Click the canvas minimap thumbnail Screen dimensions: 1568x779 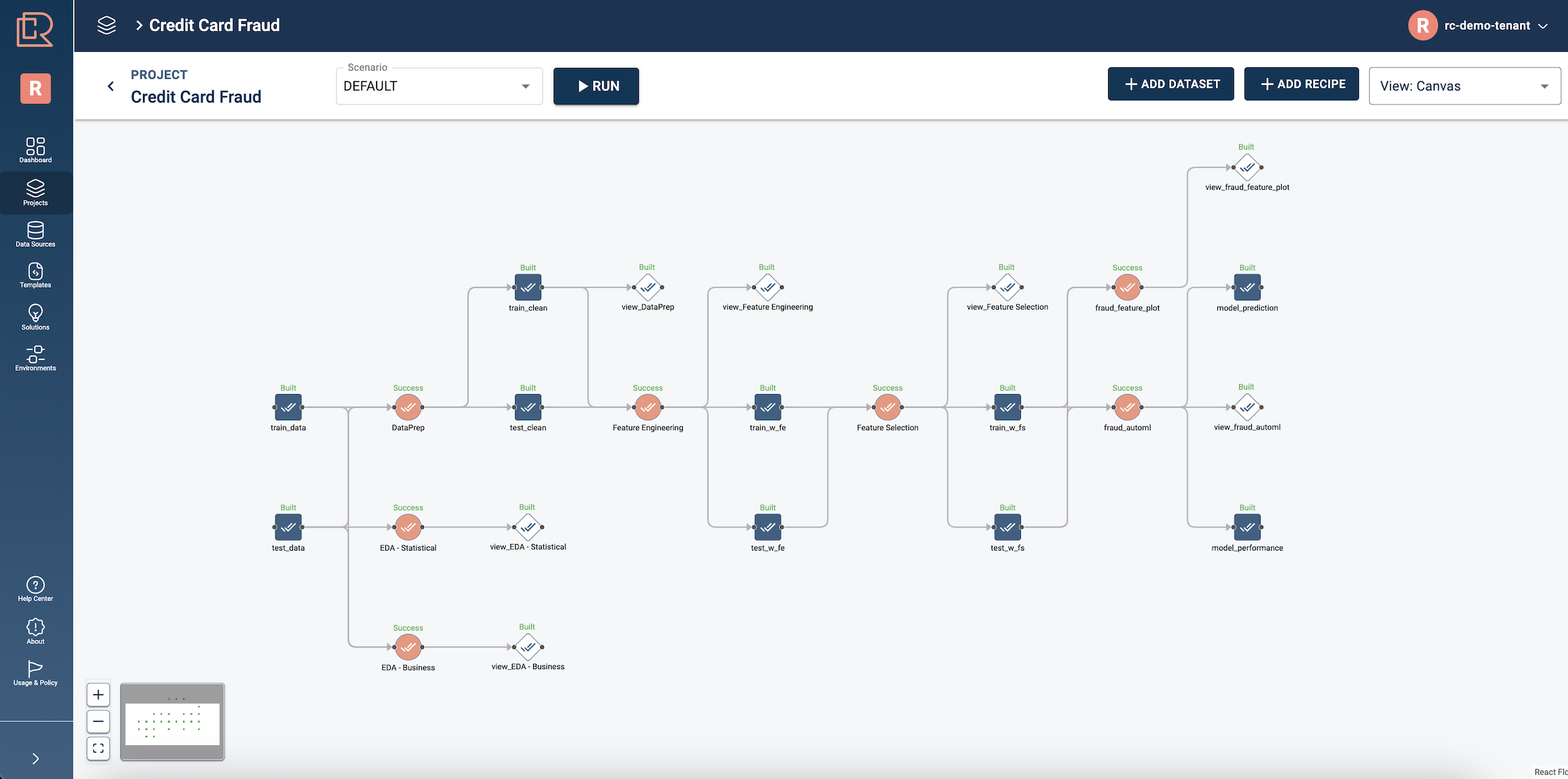tap(172, 722)
